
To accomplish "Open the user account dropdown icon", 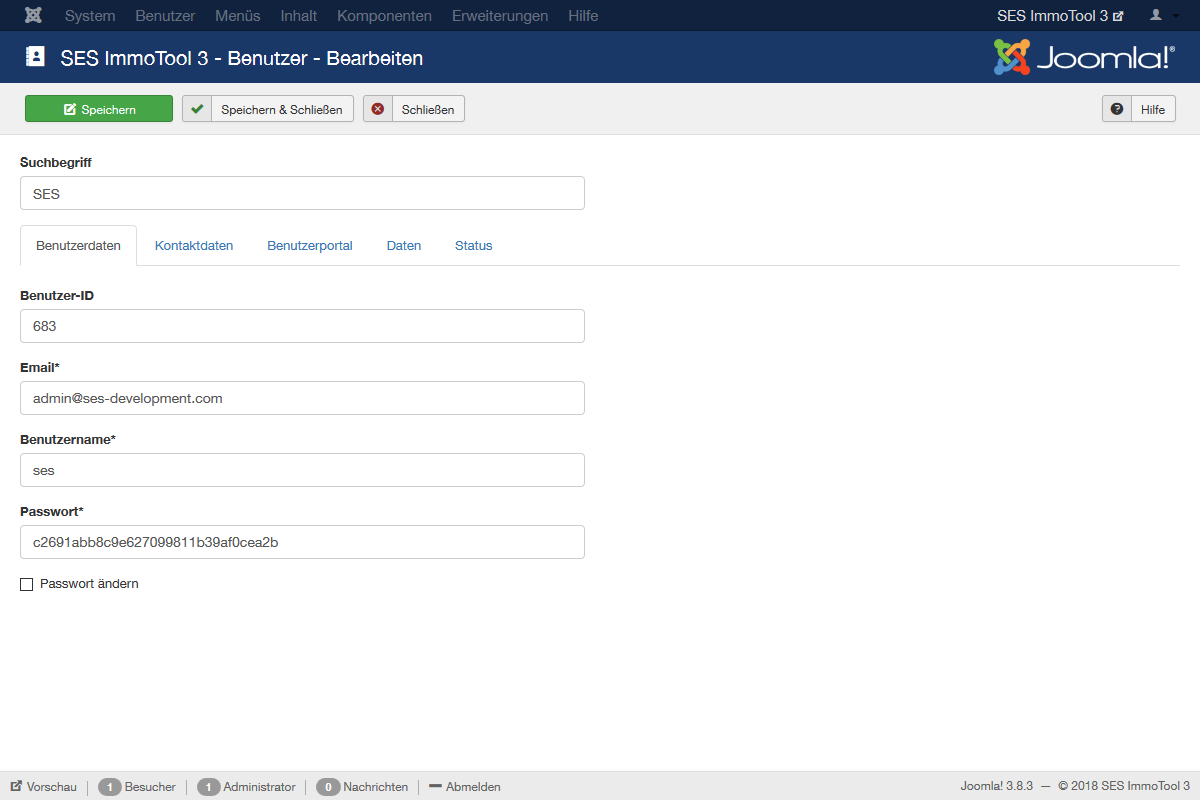I will 1162,16.
